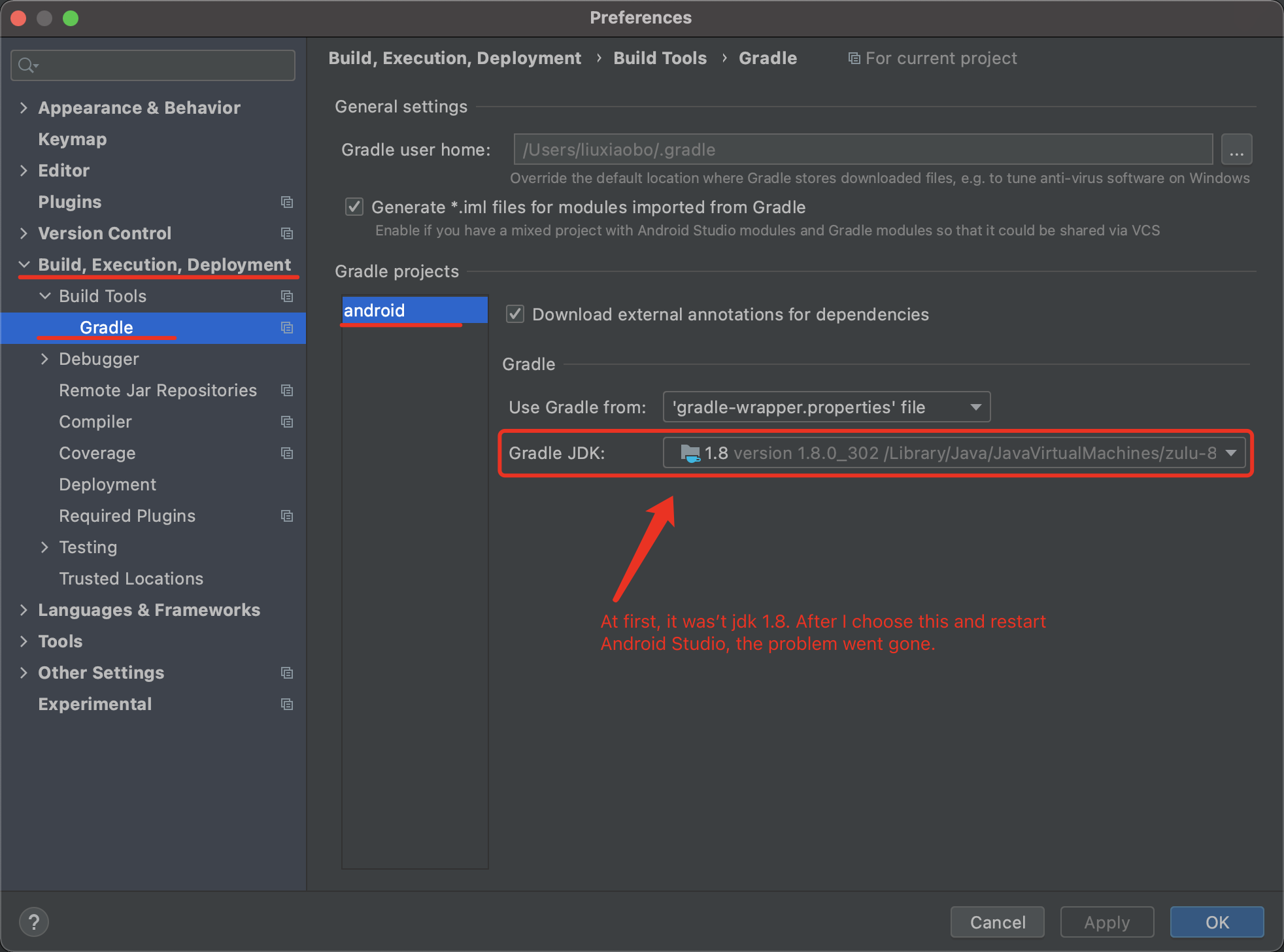The image size is (1284, 952).
Task: Click the copy settings icon next to Experimental
Action: (x=287, y=704)
